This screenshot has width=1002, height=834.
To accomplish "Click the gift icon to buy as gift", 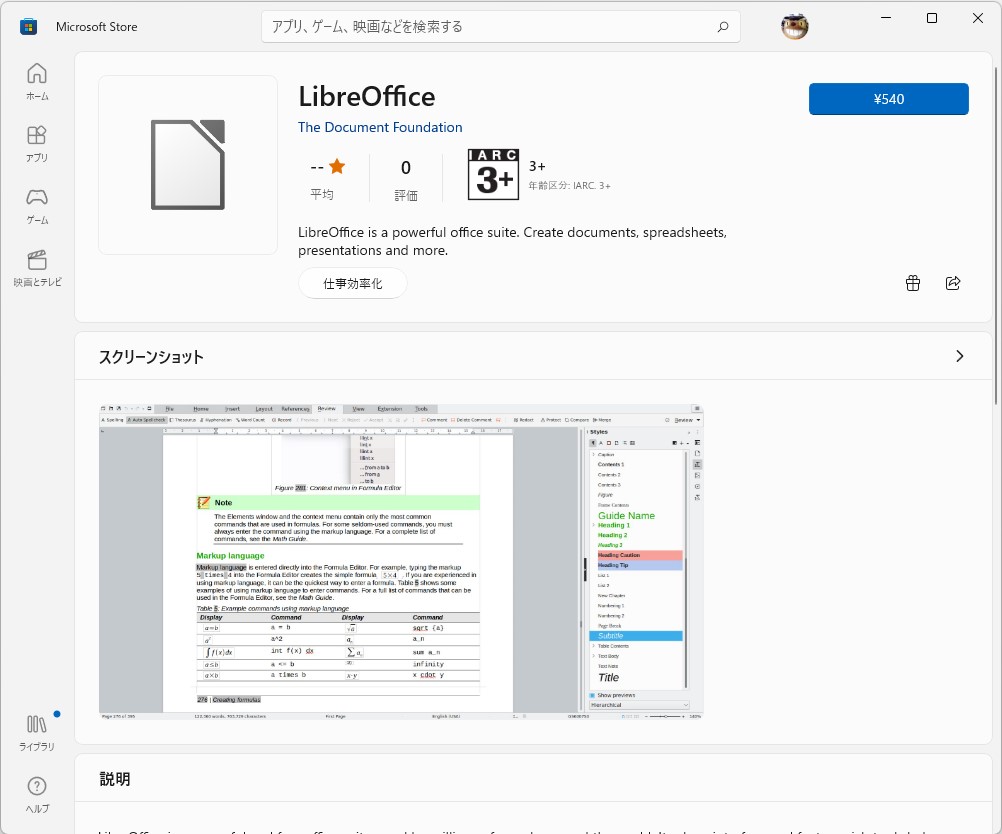I will (913, 283).
